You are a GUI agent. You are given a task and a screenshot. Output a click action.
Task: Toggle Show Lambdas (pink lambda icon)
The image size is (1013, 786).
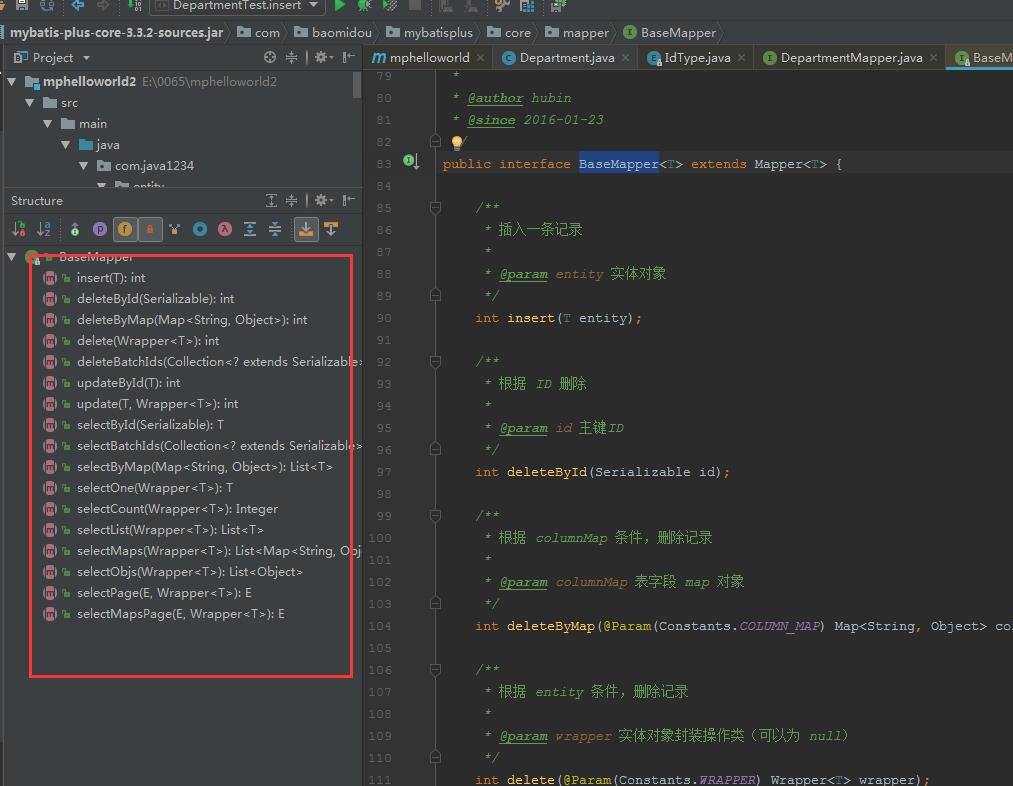225,229
